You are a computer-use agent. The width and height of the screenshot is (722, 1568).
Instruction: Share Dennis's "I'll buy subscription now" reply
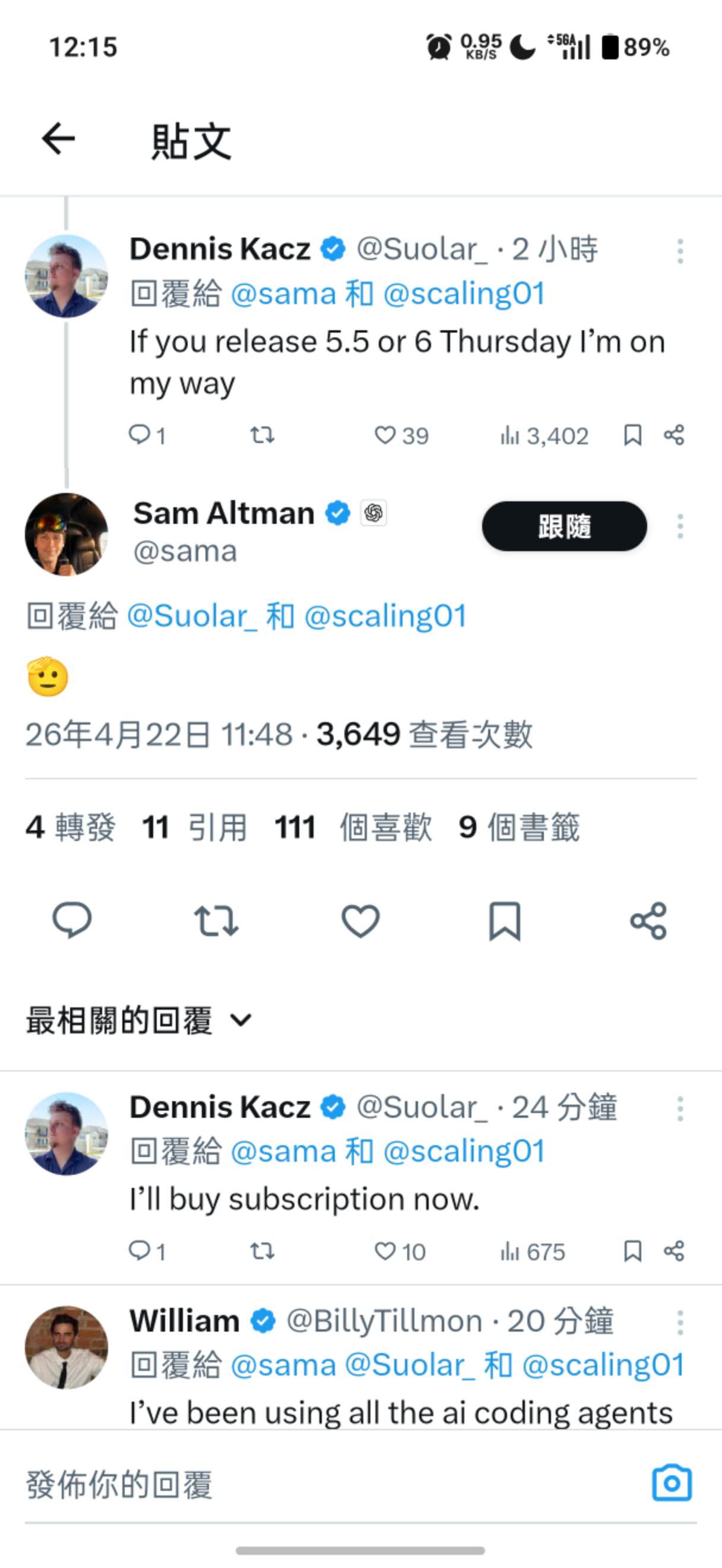point(674,1251)
